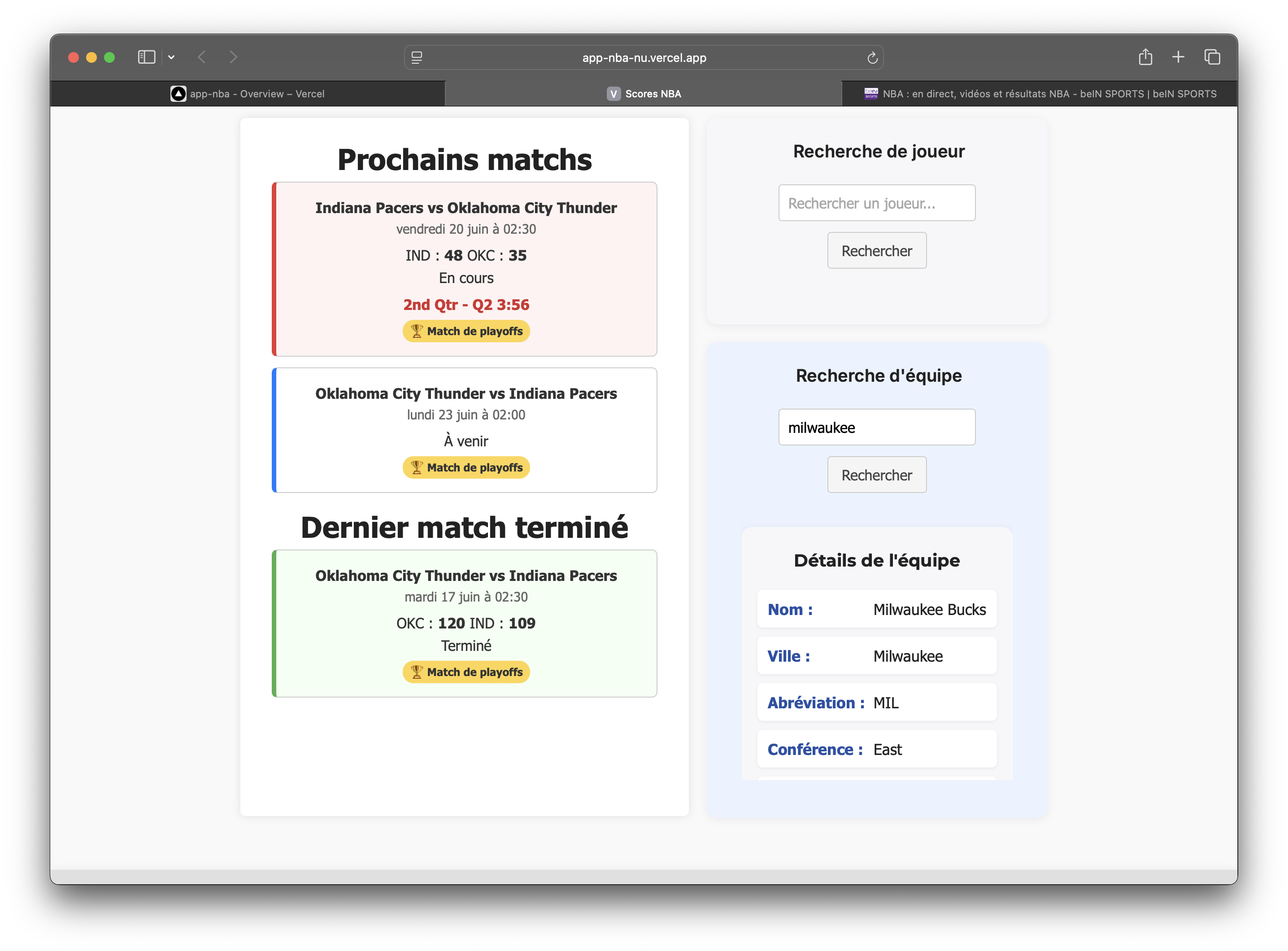
Task: Click the 'À venir' status text
Action: coord(466,441)
